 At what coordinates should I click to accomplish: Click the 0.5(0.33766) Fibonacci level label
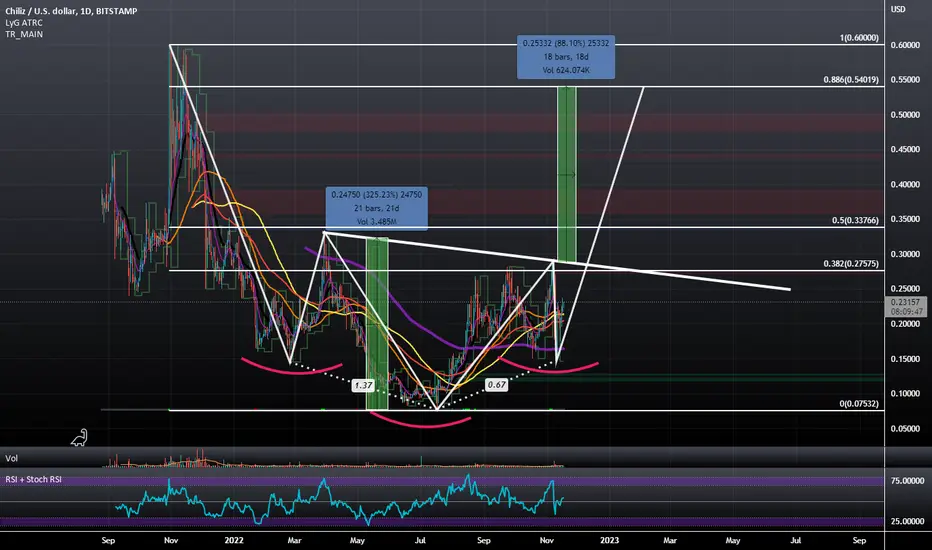[x=855, y=221]
